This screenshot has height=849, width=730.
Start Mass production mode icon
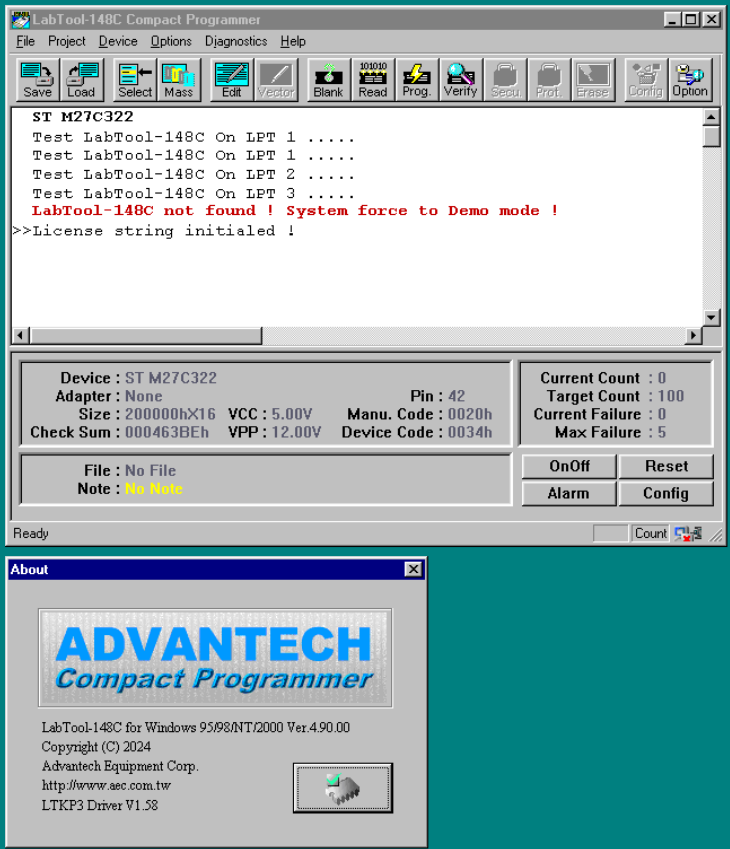[x=179, y=80]
